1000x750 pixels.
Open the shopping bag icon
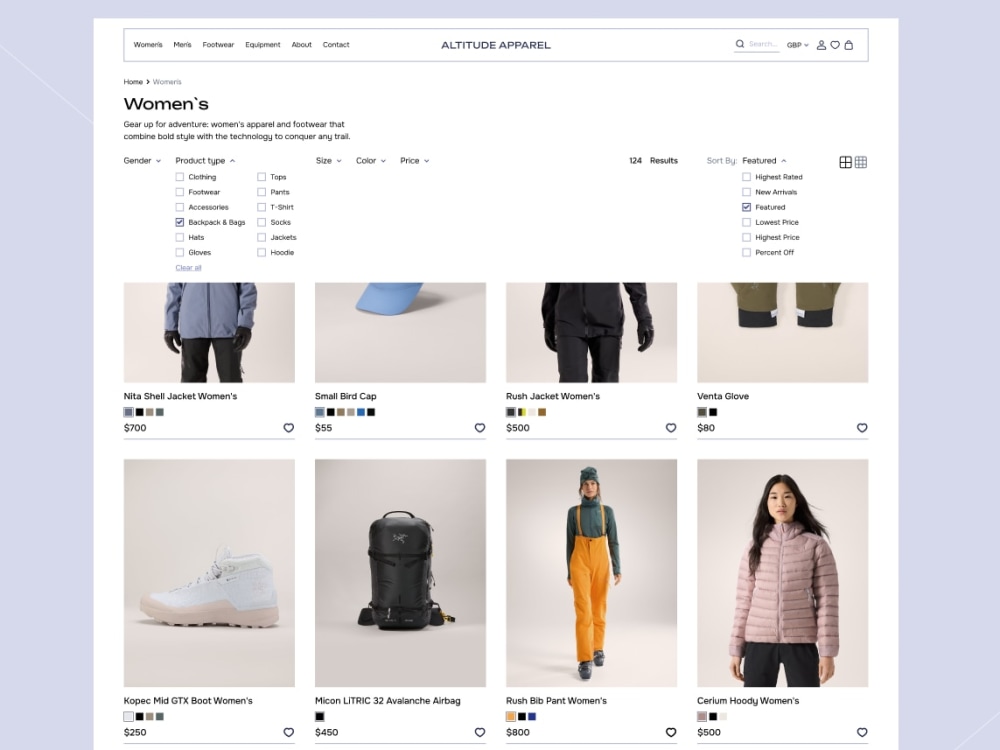point(849,45)
